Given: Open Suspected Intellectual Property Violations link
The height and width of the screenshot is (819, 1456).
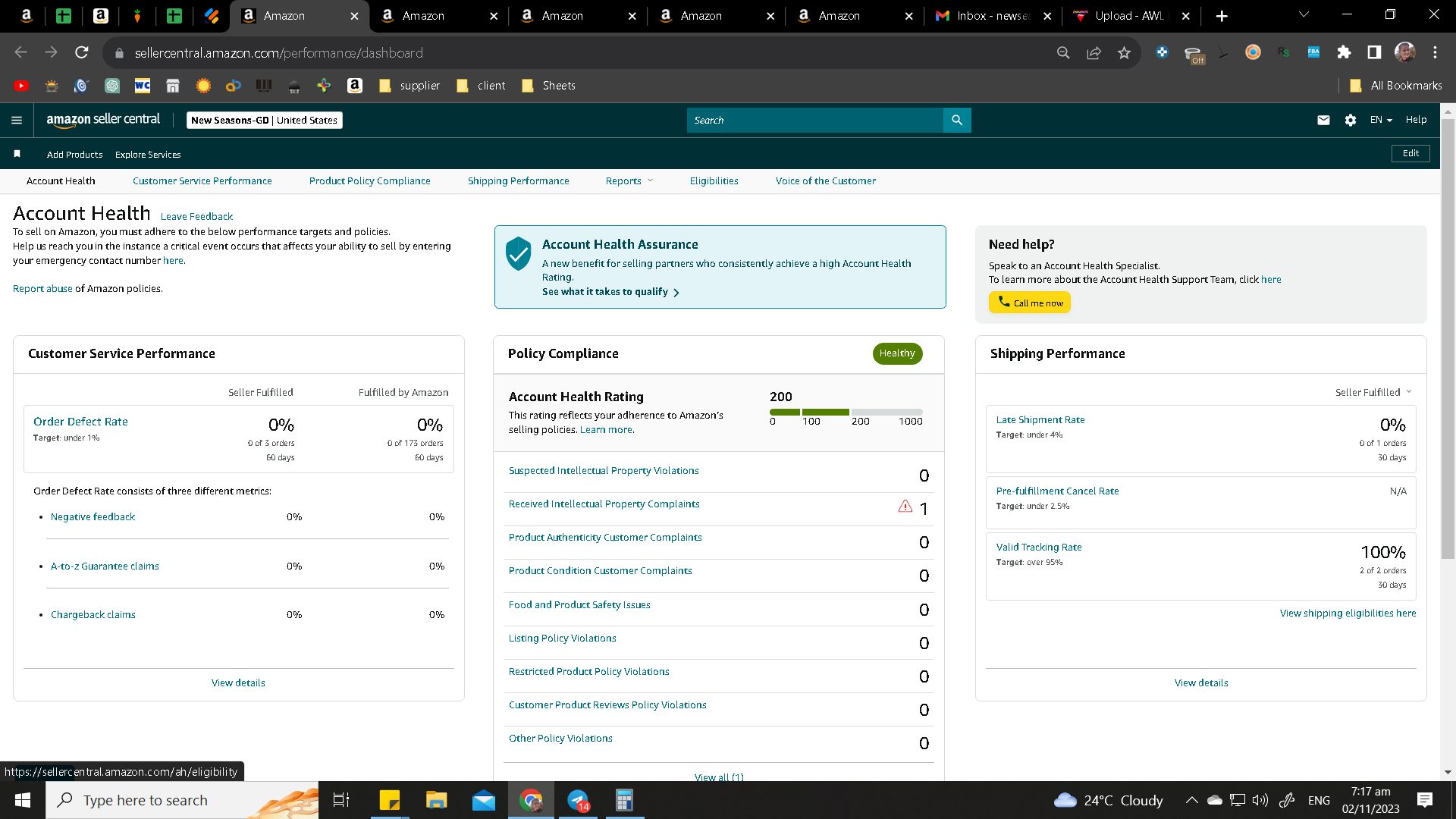Looking at the screenshot, I should pos(604,470).
